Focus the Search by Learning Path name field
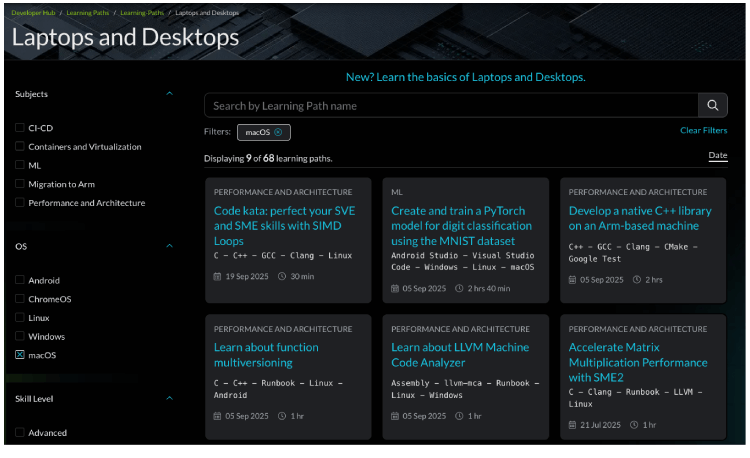The width and height of the screenshot is (750, 458). tap(450, 106)
